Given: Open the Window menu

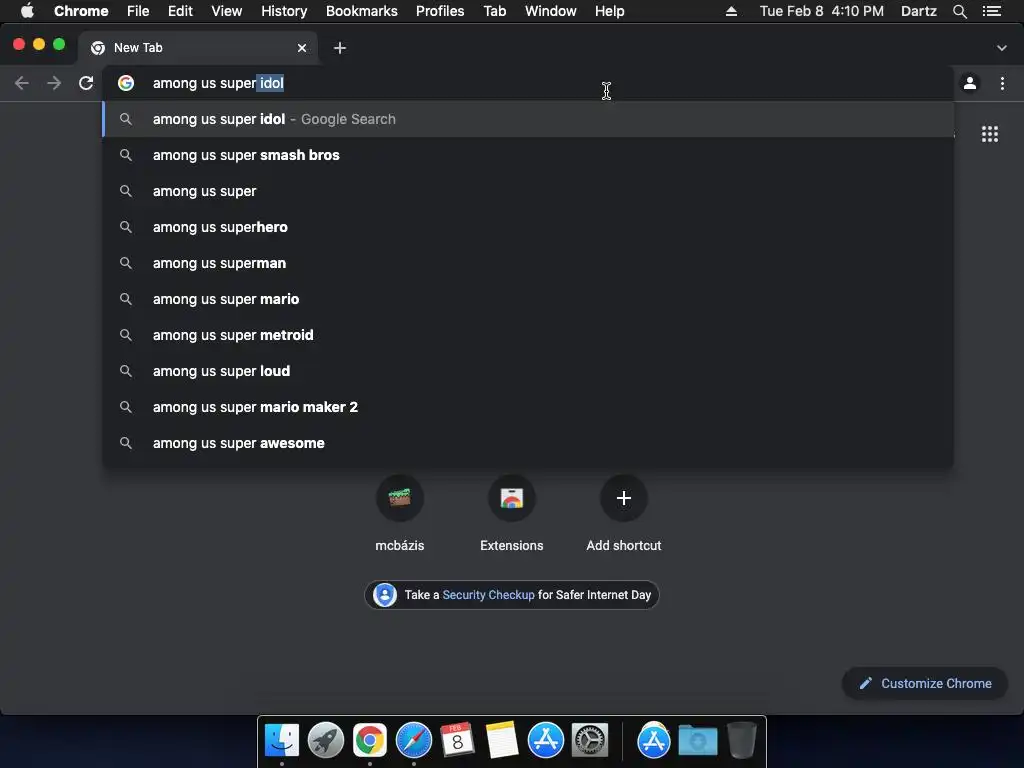Looking at the screenshot, I should (x=551, y=11).
